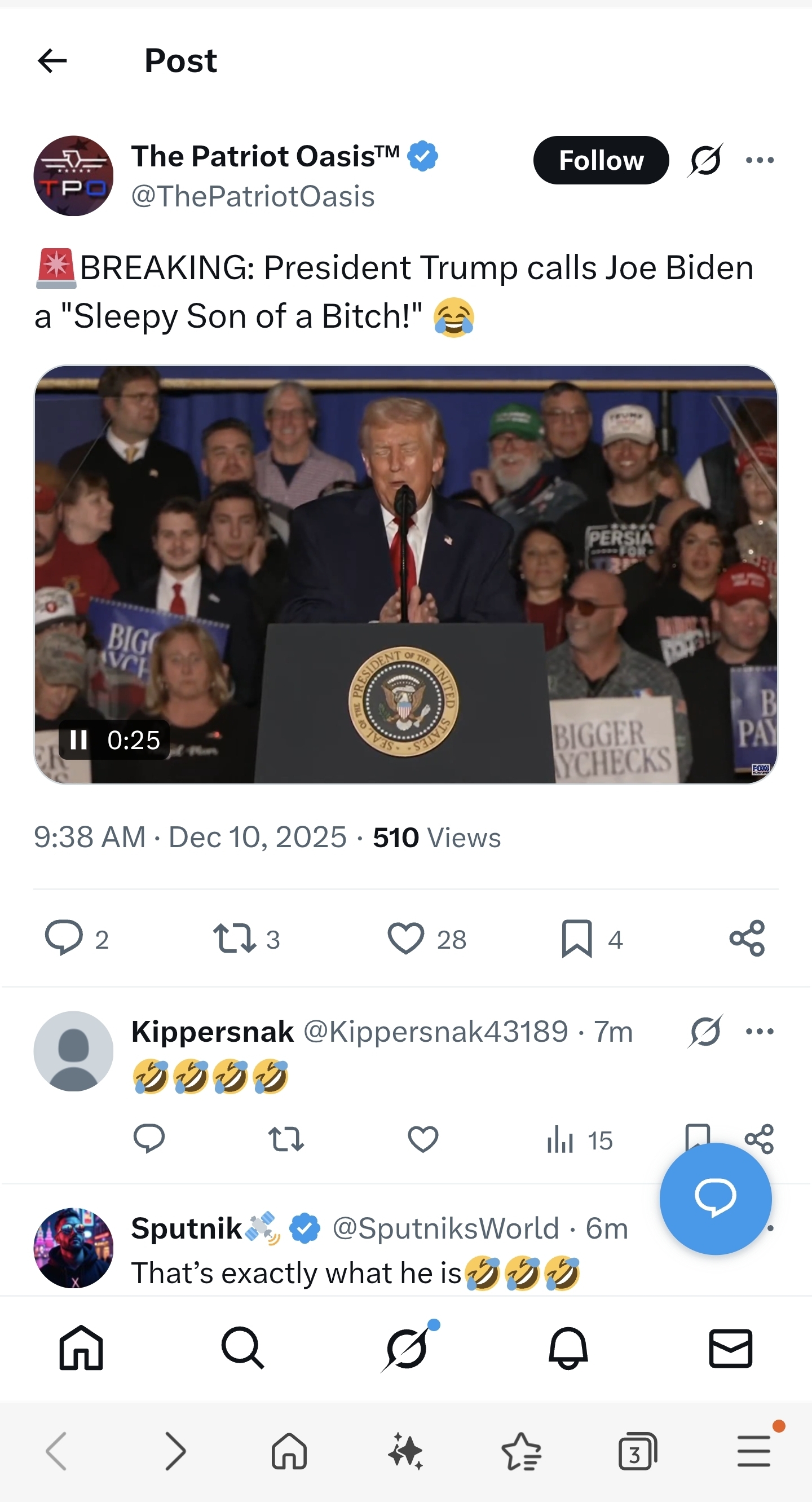This screenshot has width=812, height=1502.
Task: Like the main post
Action: coord(405,938)
